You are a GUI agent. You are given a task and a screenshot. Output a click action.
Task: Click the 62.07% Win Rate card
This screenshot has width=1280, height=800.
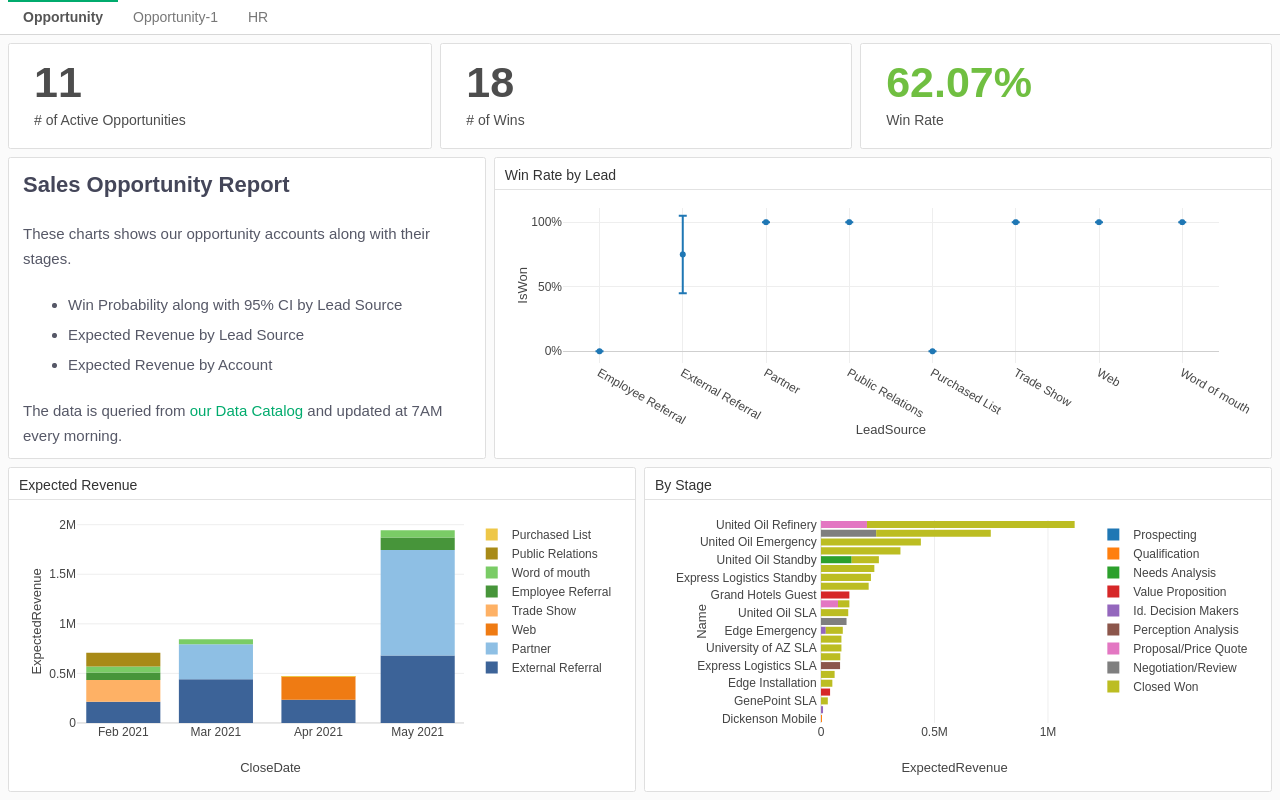(x=1065, y=95)
